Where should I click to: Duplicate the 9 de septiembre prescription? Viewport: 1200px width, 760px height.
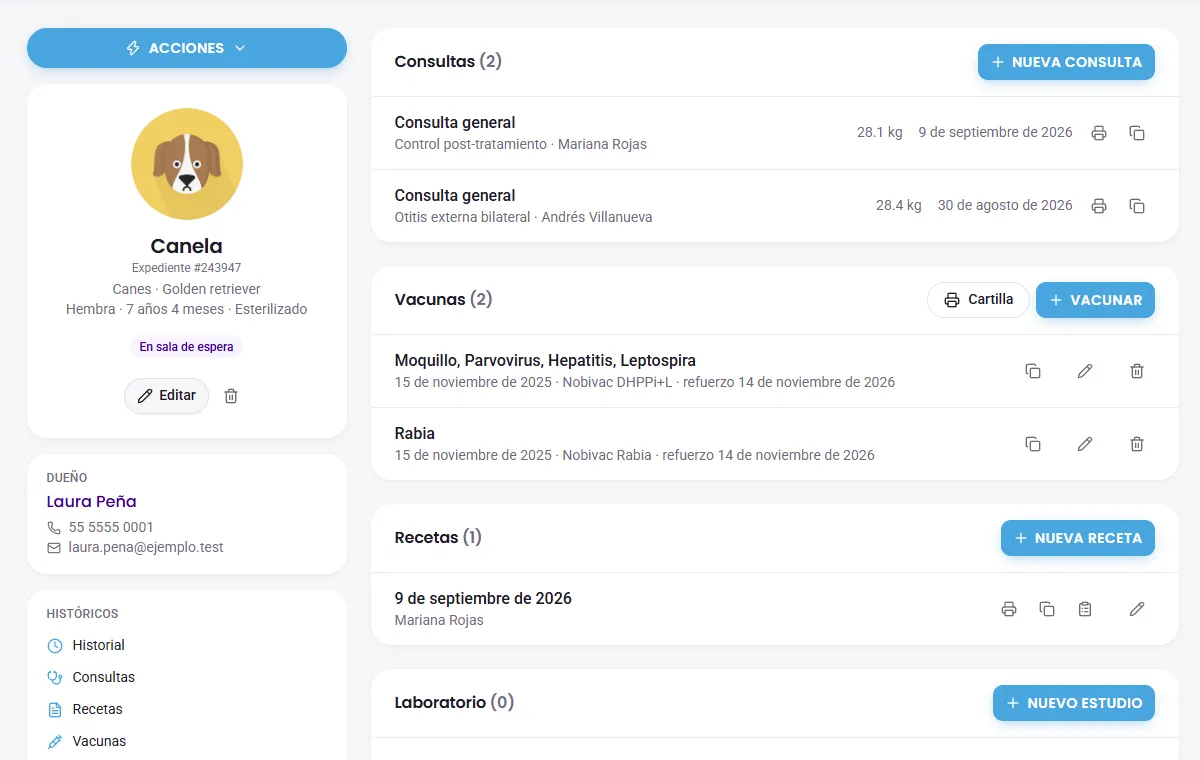[x=1047, y=609]
